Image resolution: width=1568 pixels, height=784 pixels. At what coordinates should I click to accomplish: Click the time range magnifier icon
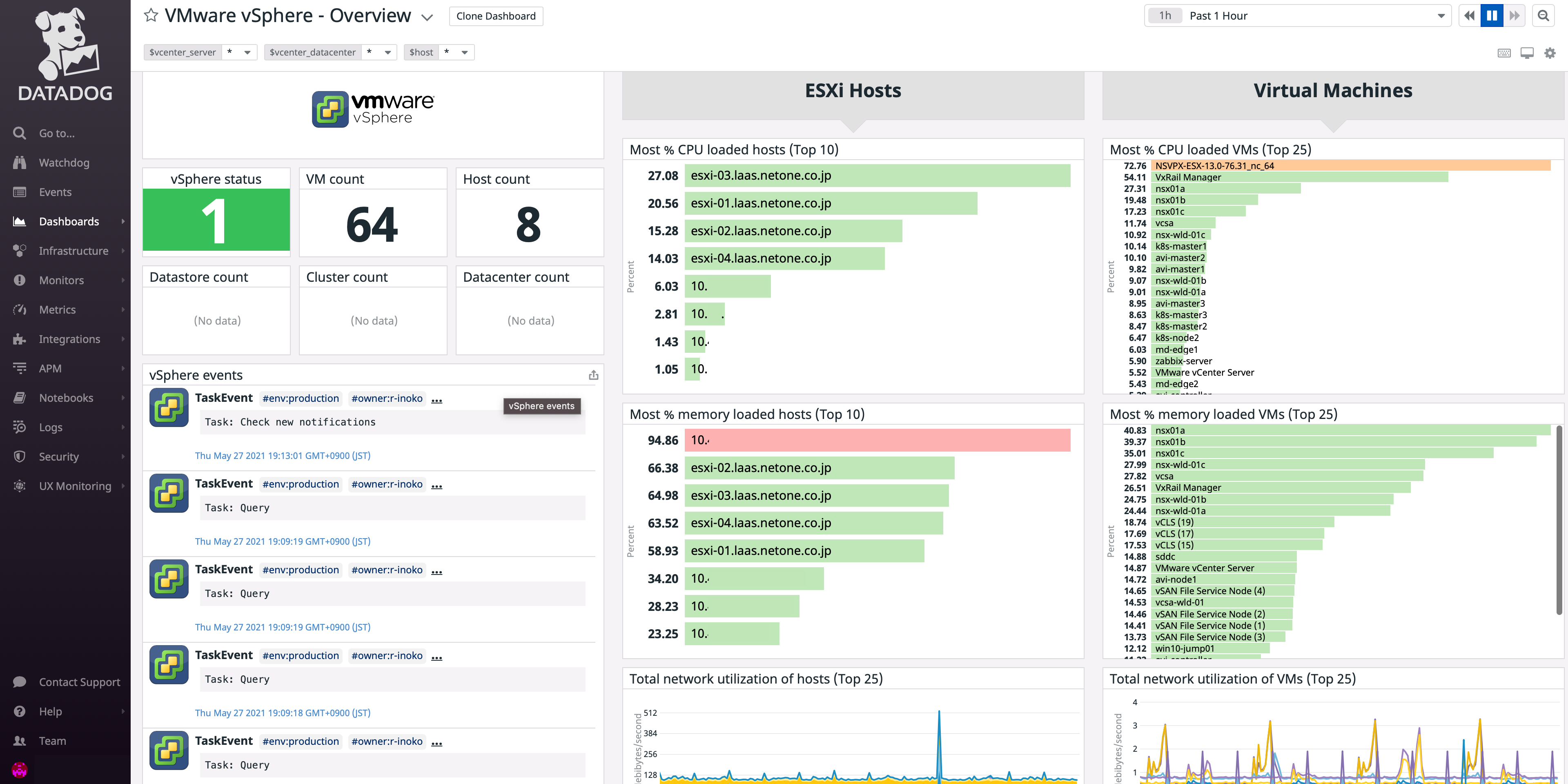(x=1543, y=16)
